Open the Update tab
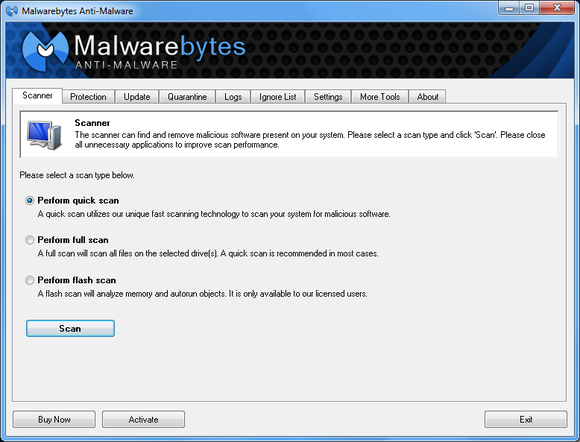Screen dimensions: 580x442 pos(136,97)
